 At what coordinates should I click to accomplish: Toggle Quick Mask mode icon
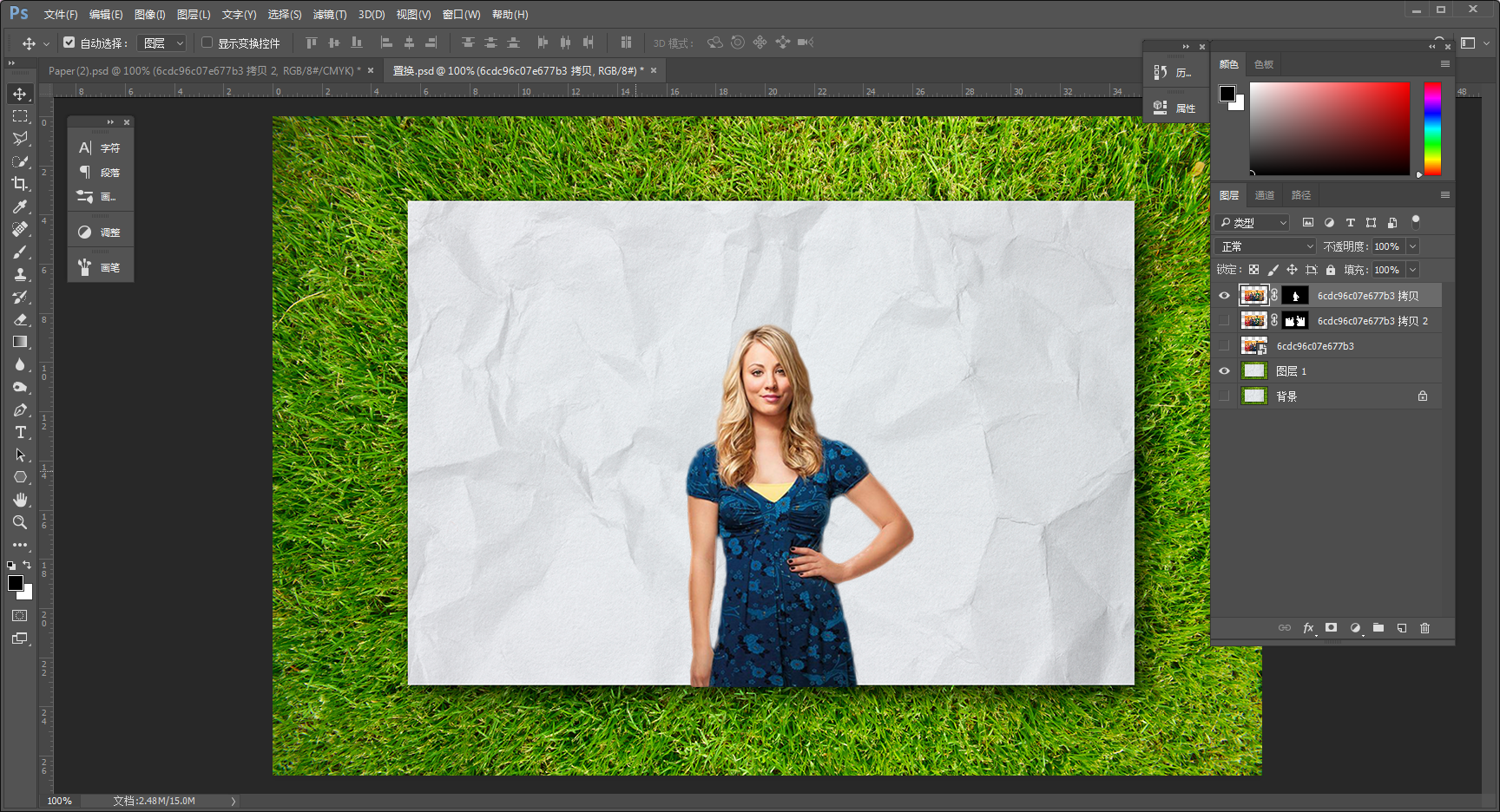[20, 616]
